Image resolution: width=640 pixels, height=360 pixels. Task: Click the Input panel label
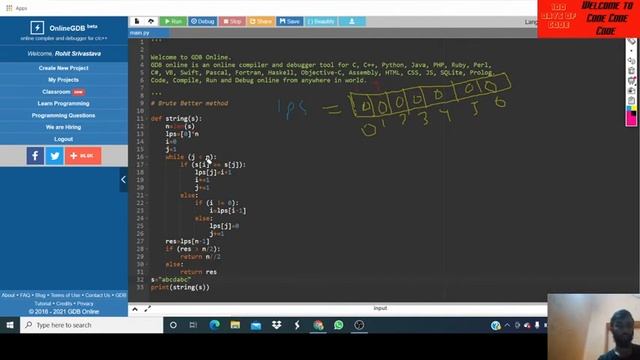point(380,308)
